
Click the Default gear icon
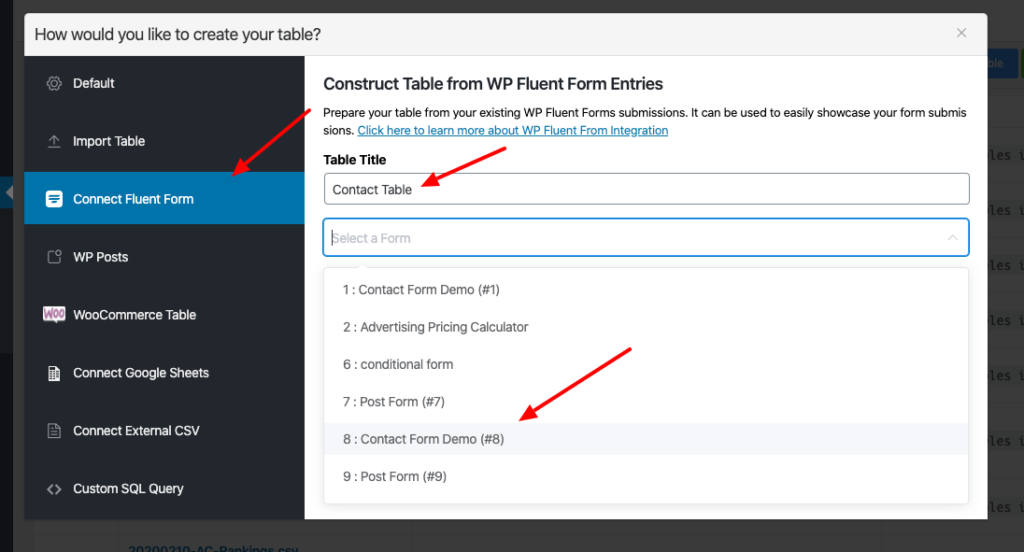pos(54,83)
